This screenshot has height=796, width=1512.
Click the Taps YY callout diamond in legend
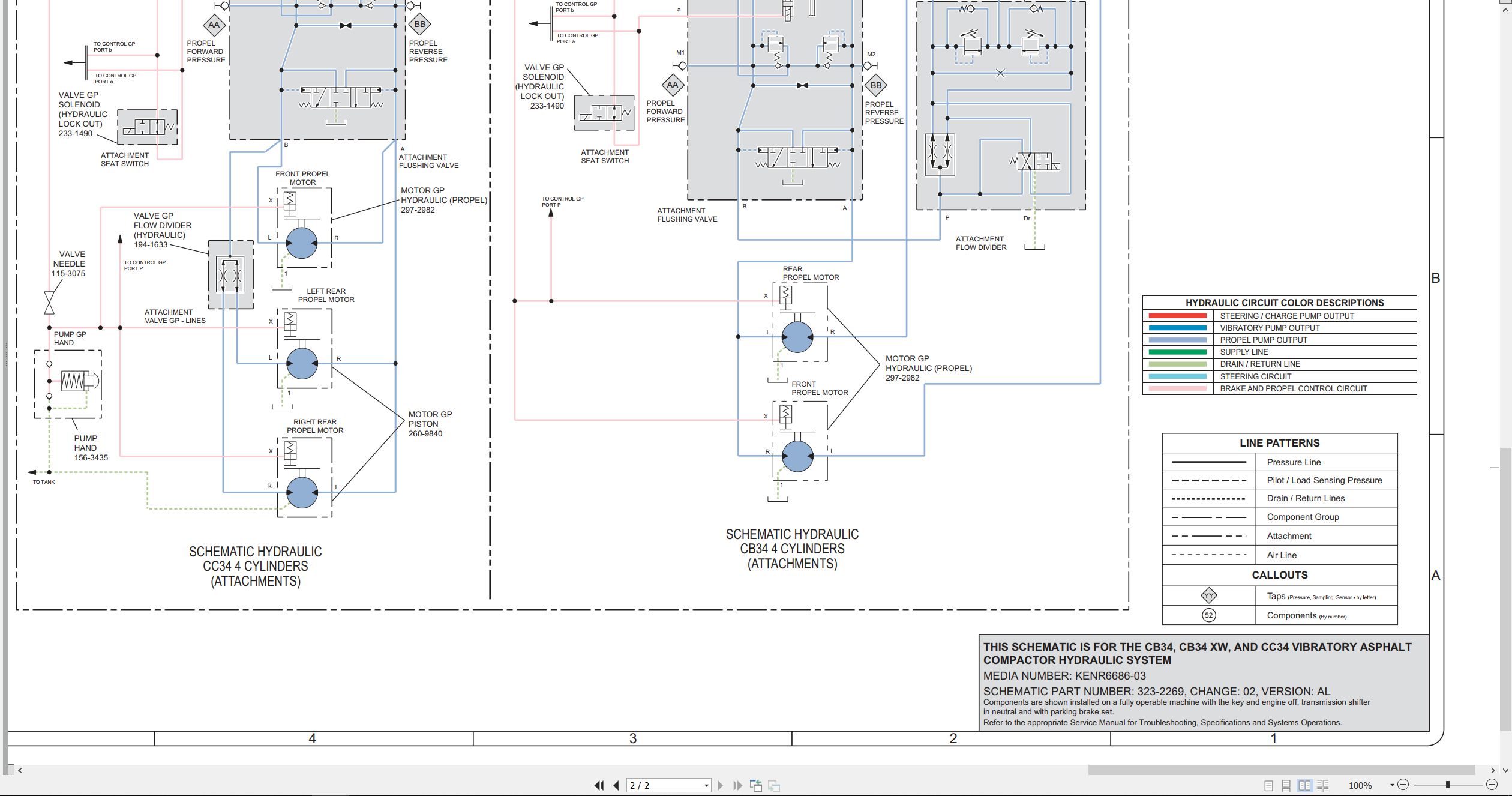click(x=1208, y=595)
